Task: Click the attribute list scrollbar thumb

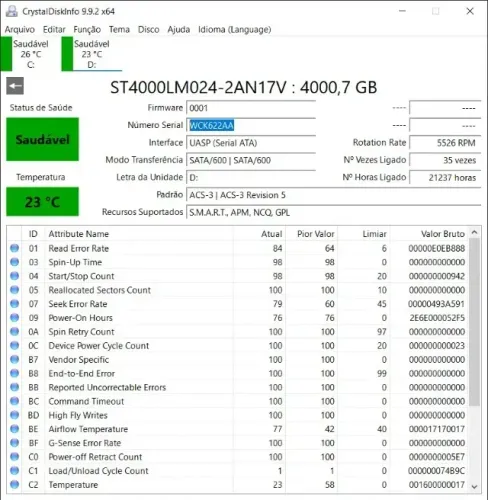Action: 475,322
